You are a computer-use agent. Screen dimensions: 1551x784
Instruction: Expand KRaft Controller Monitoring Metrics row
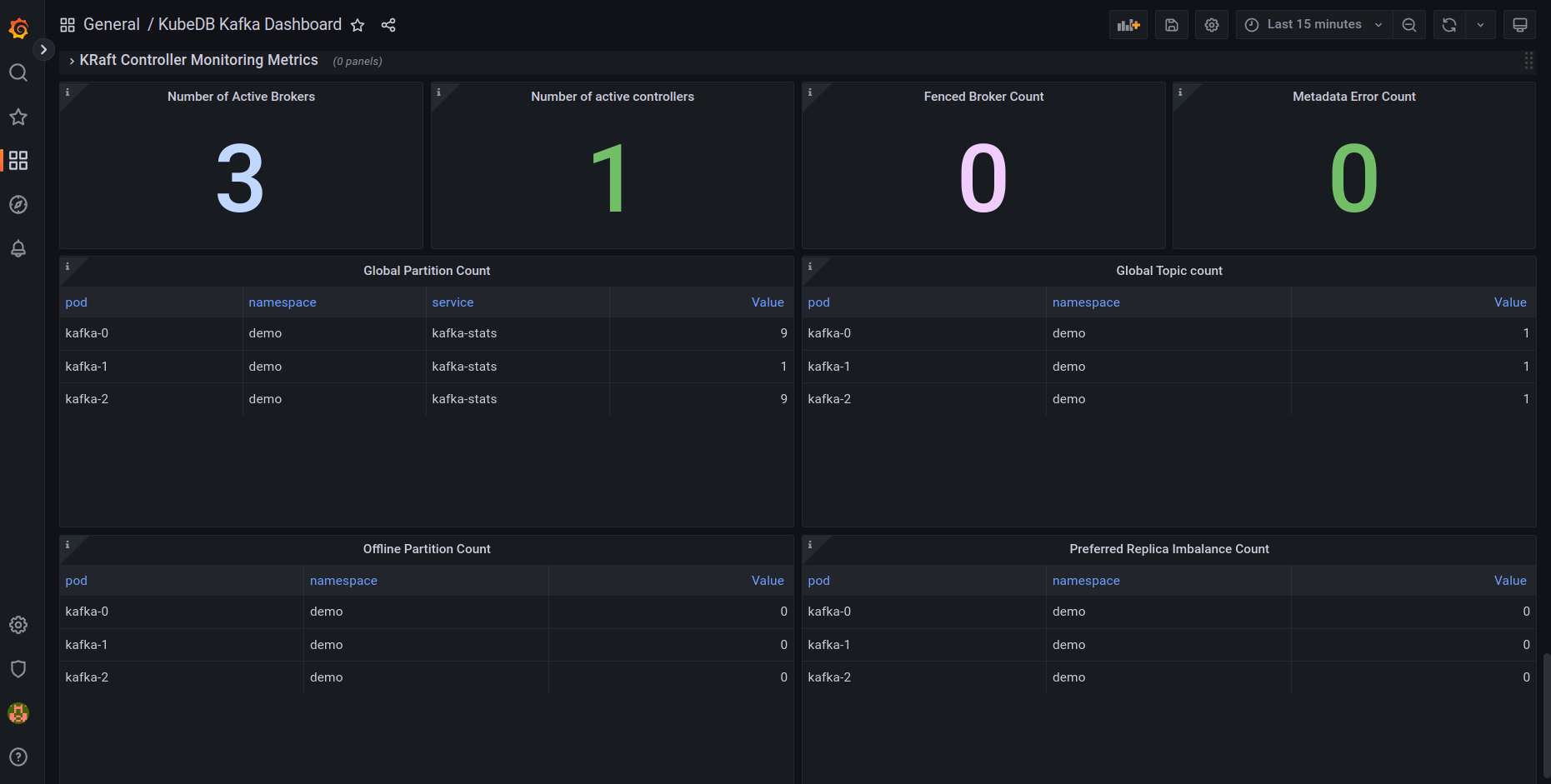pyautogui.click(x=198, y=60)
